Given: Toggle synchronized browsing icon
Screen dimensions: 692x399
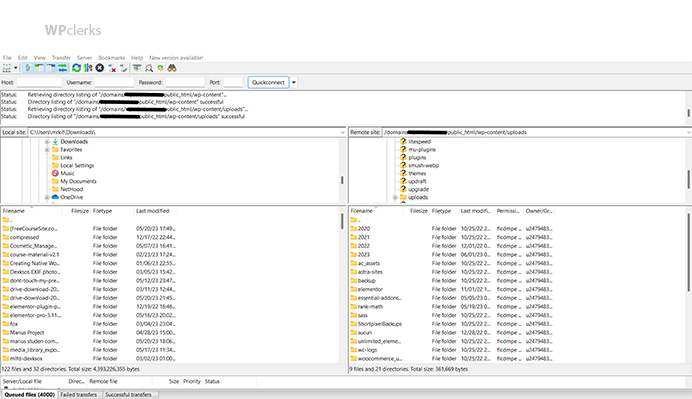Looking at the screenshot, I should coord(160,68).
